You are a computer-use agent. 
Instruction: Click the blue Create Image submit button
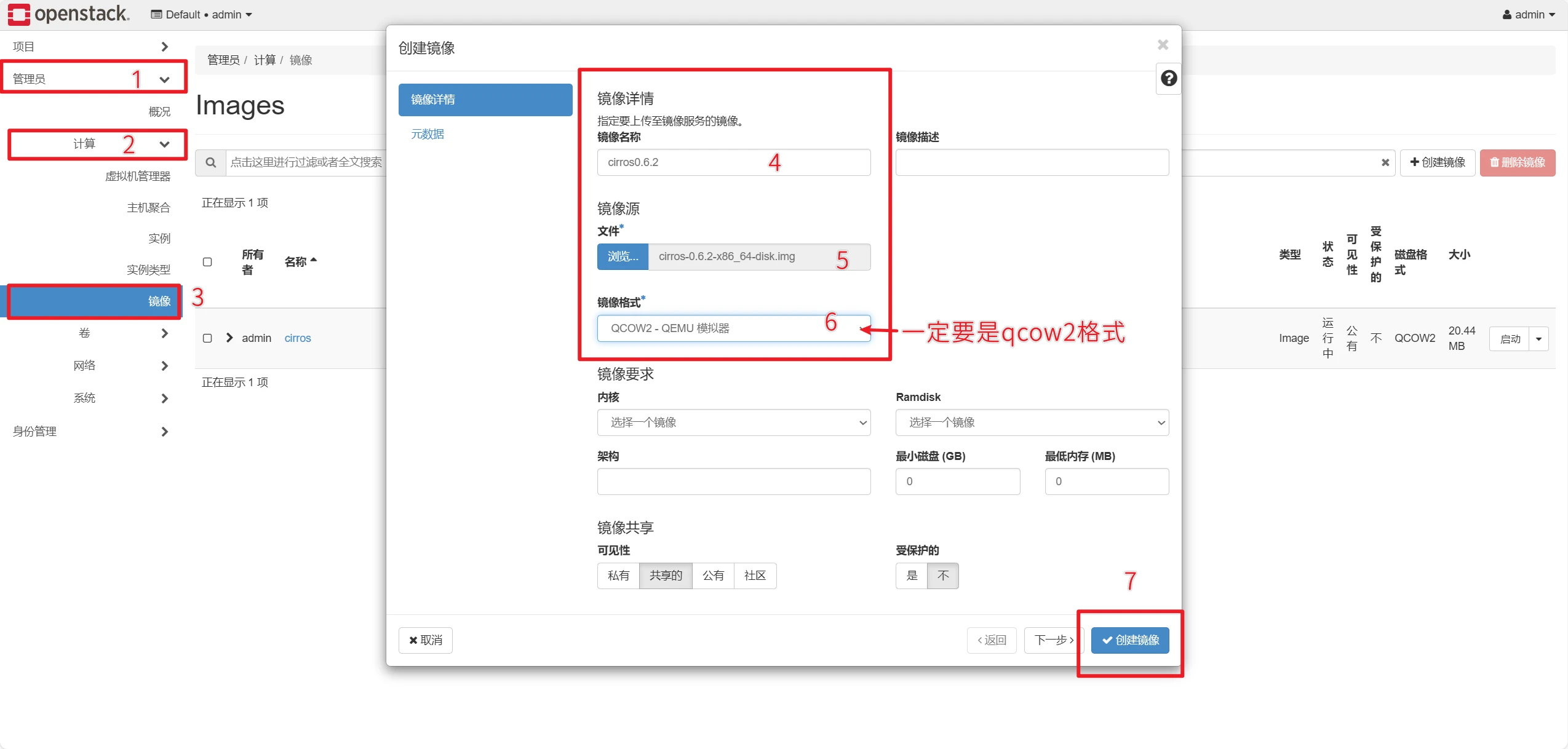click(x=1129, y=640)
